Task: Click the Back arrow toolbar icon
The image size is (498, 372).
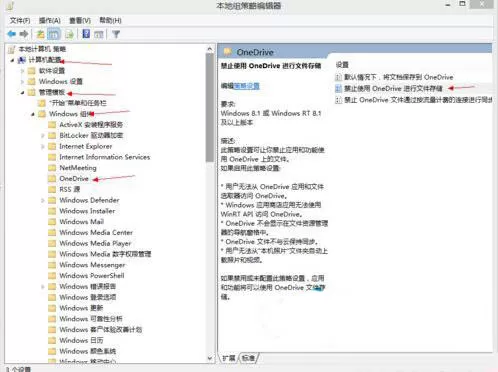Action: tap(11, 34)
